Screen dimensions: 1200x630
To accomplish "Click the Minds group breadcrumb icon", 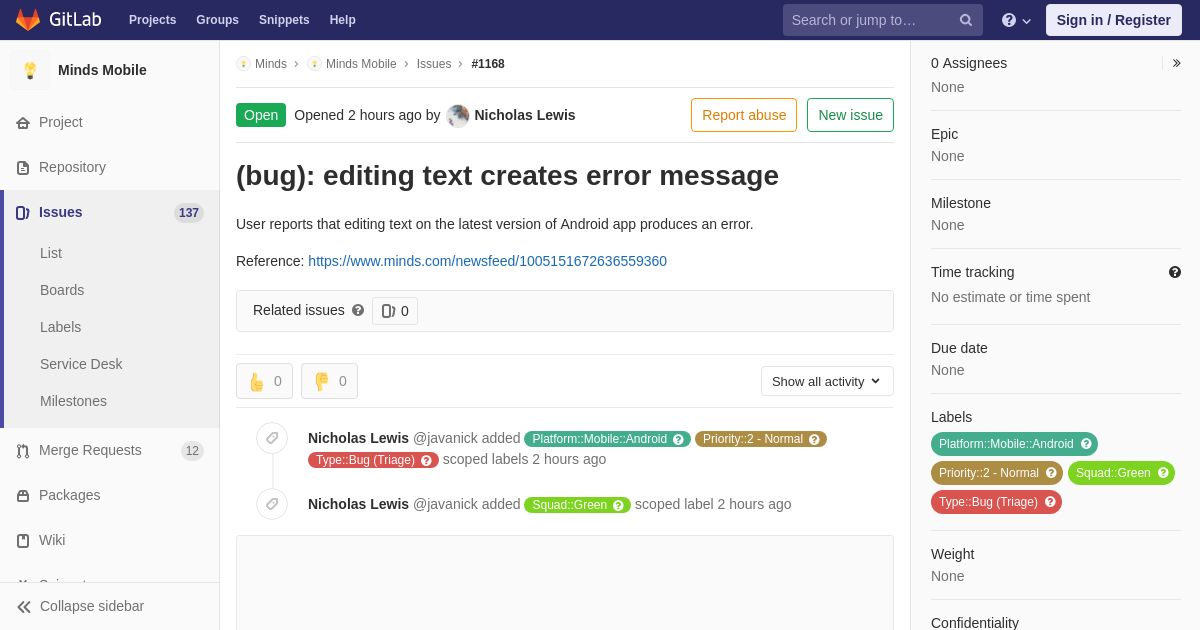I will tap(243, 64).
